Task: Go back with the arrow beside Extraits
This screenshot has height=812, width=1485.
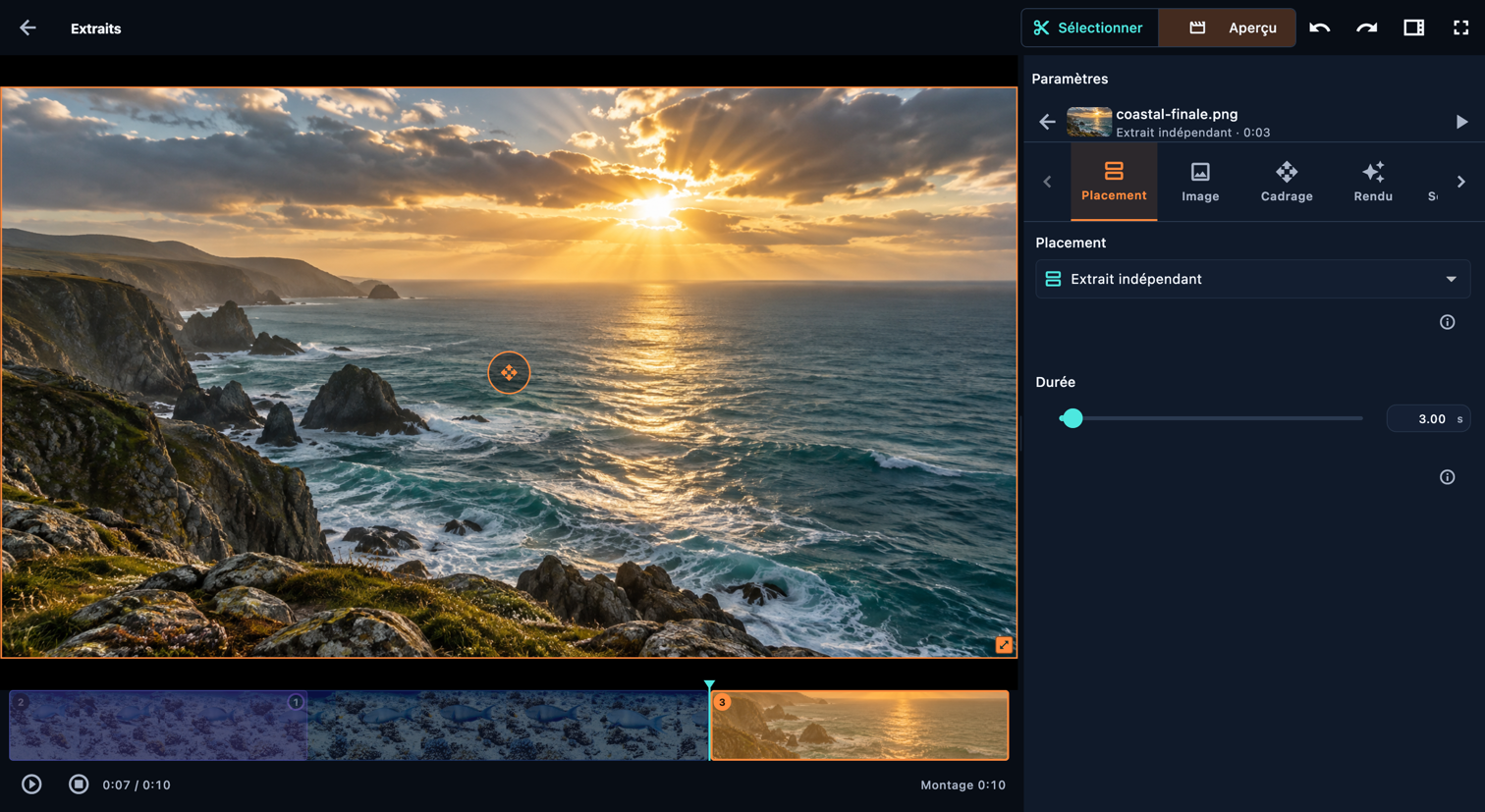Action: pyautogui.click(x=27, y=28)
